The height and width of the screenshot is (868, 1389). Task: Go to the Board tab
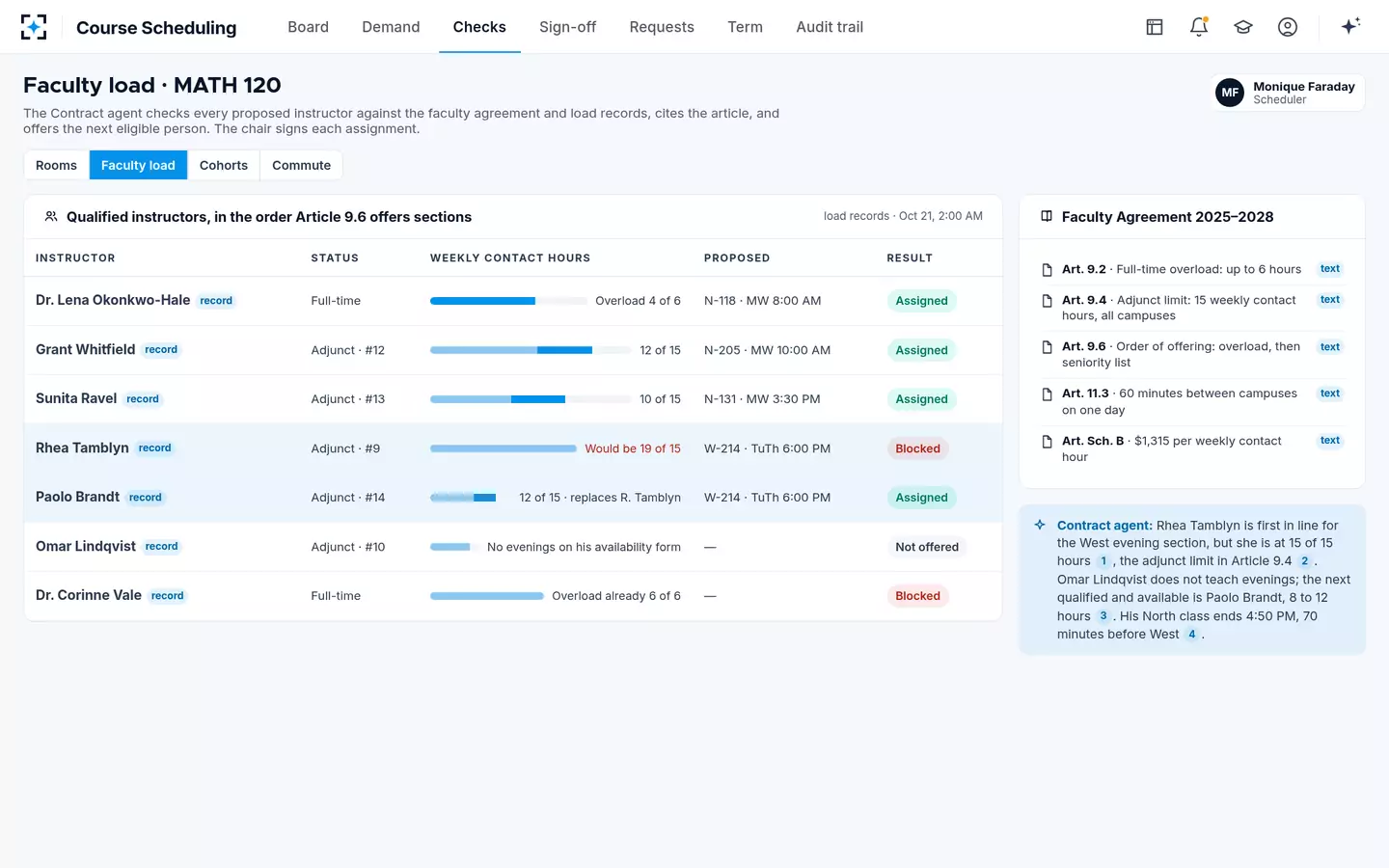point(308,27)
